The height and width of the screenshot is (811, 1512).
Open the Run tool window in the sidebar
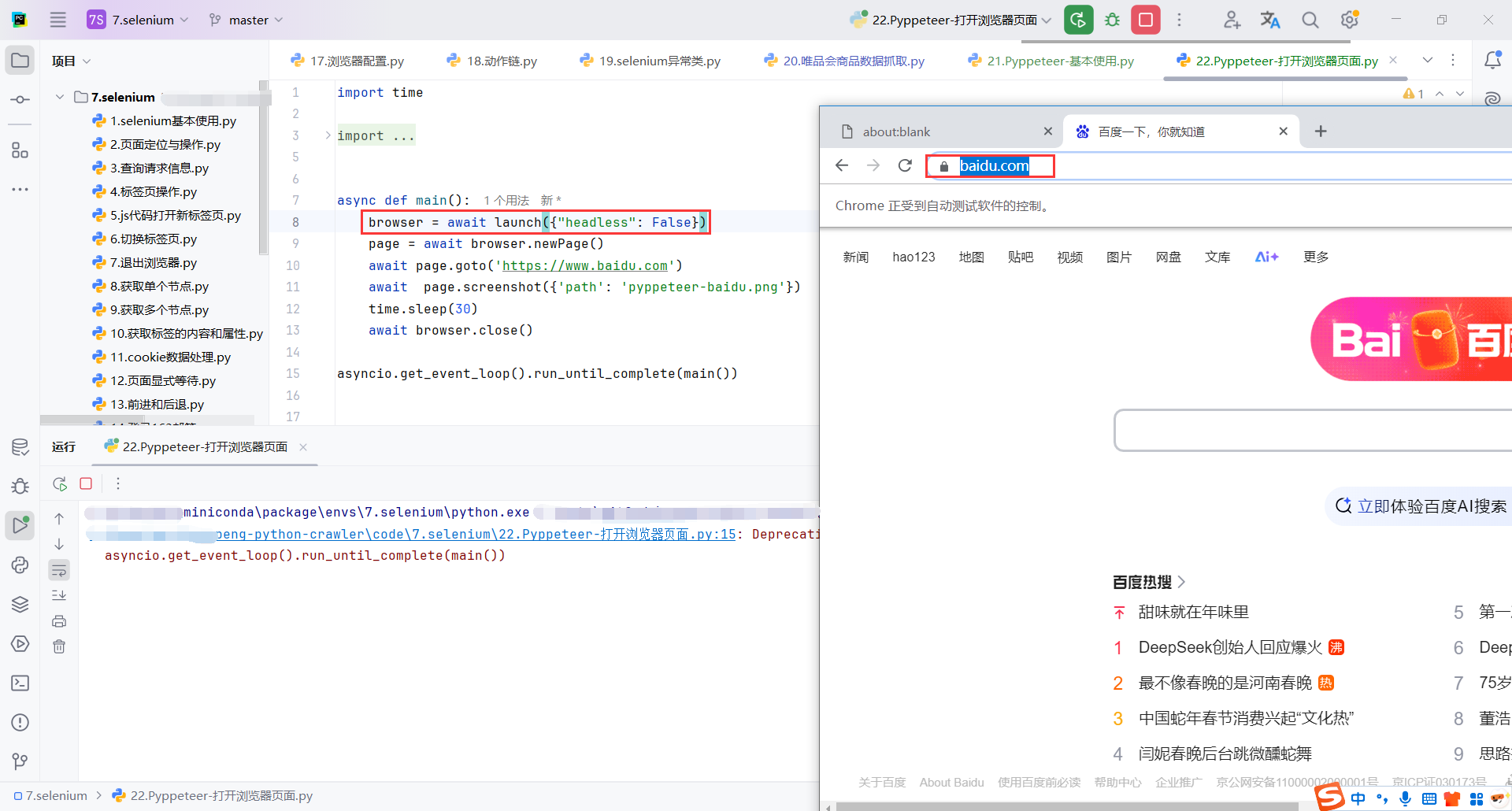click(x=20, y=525)
